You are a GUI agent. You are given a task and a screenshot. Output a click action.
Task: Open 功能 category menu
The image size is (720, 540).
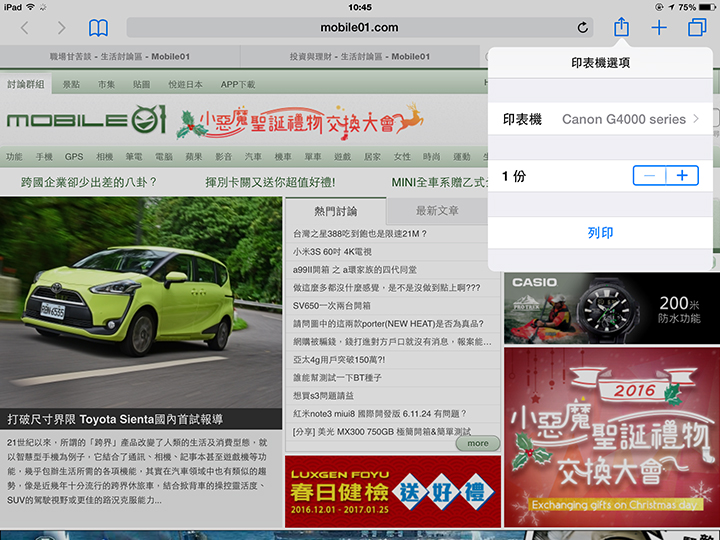(14, 157)
